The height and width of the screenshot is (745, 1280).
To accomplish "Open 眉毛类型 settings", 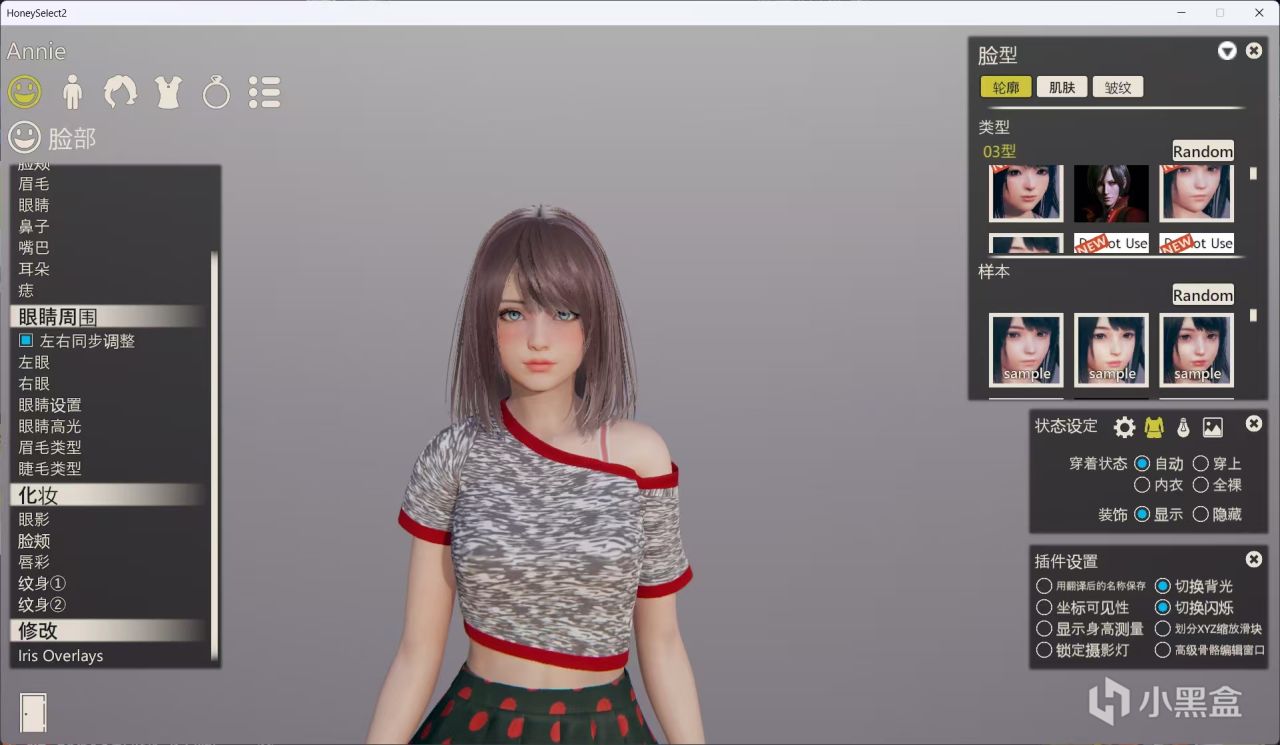I will point(50,447).
